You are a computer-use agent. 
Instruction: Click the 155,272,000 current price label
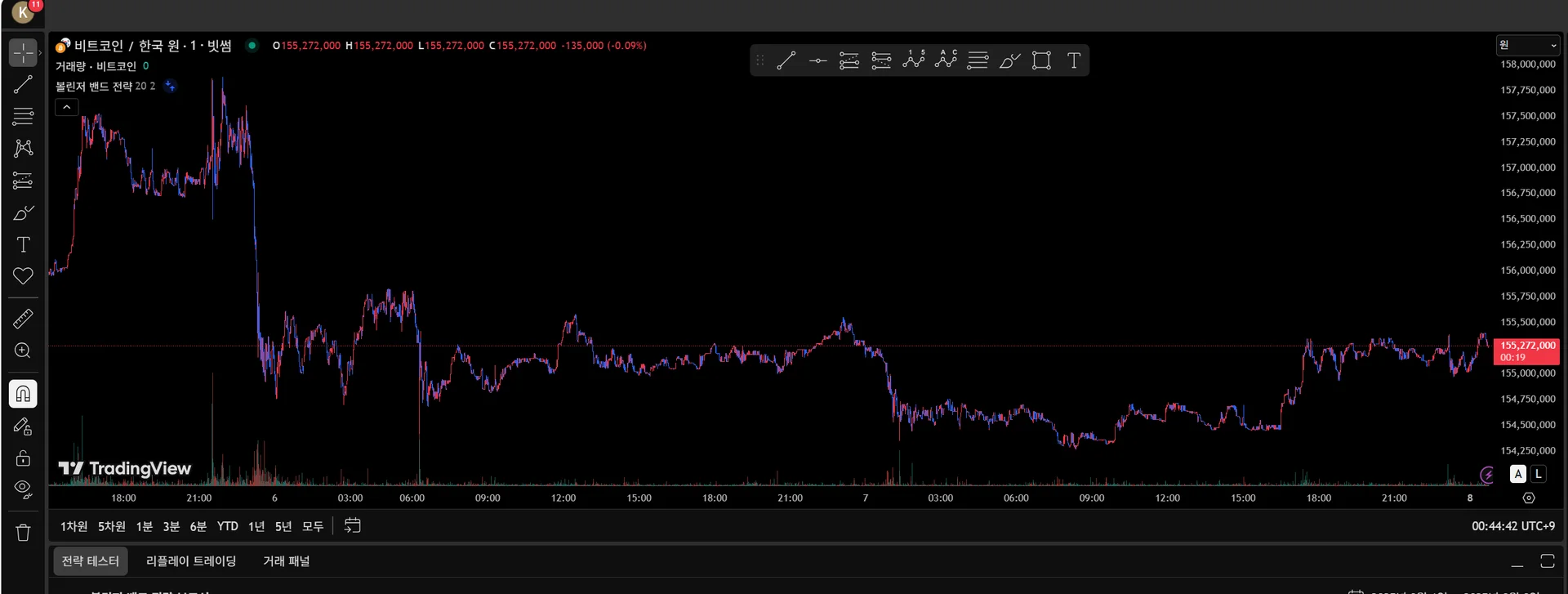tap(1527, 351)
